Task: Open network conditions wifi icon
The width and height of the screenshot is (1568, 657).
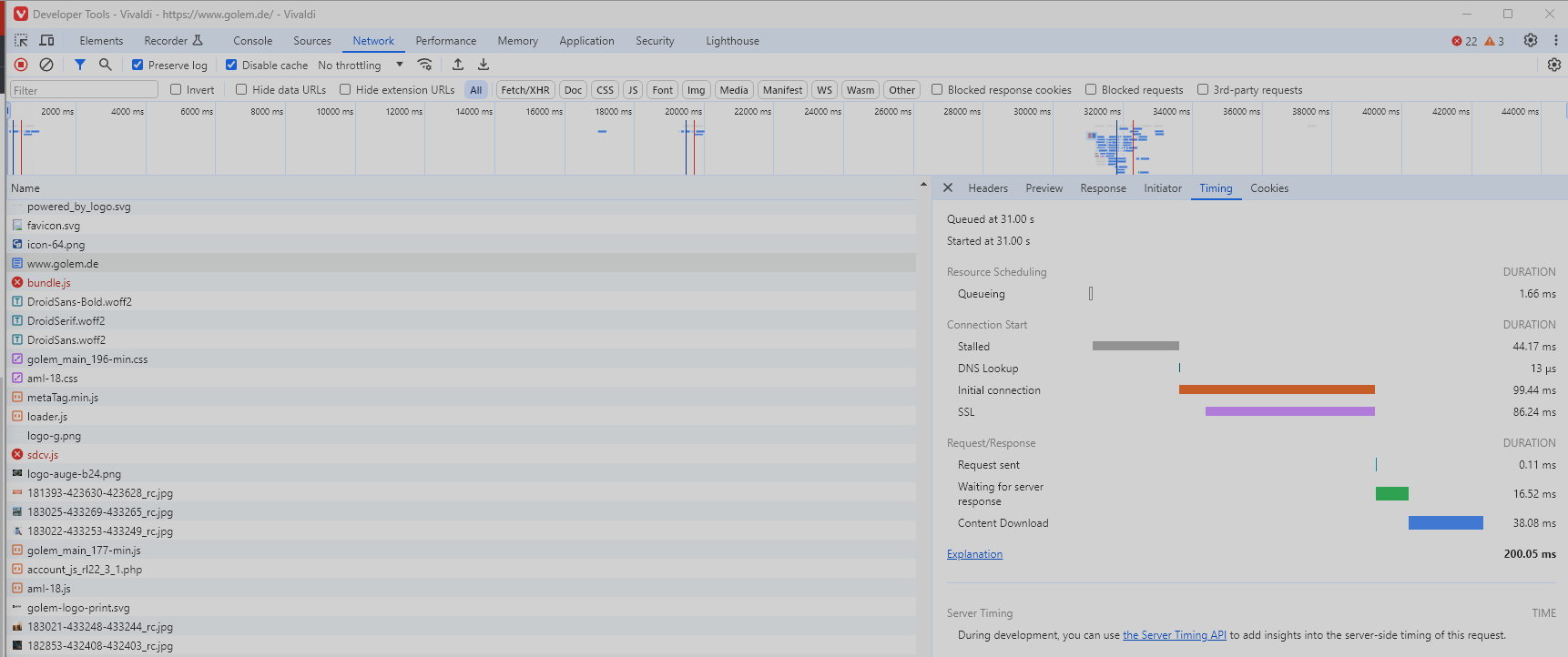Action: pos(424,65)
